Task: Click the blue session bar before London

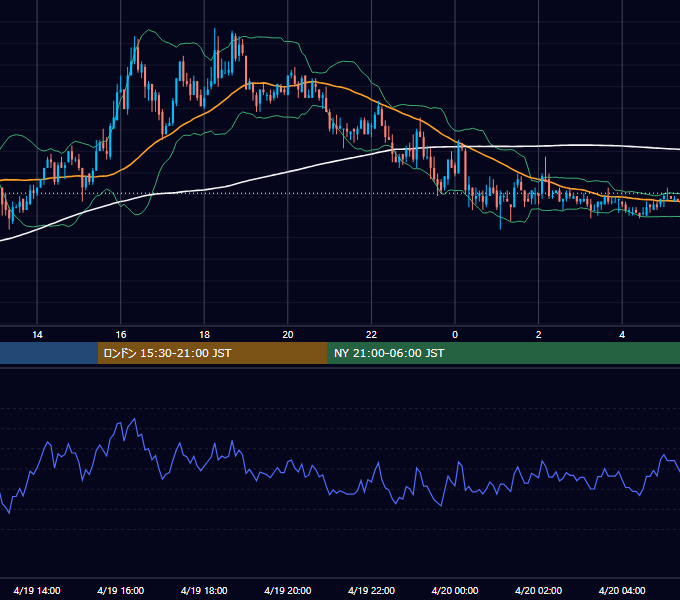Action: [x=49, y=353]
